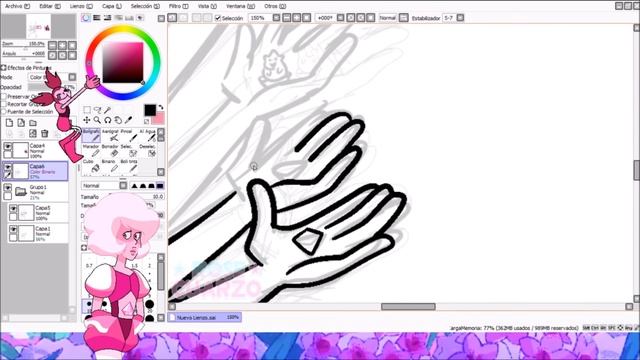The height and width of the screenshot is (360, 640).
Task: Pick the black foreground color swatch
Action: 150,110
